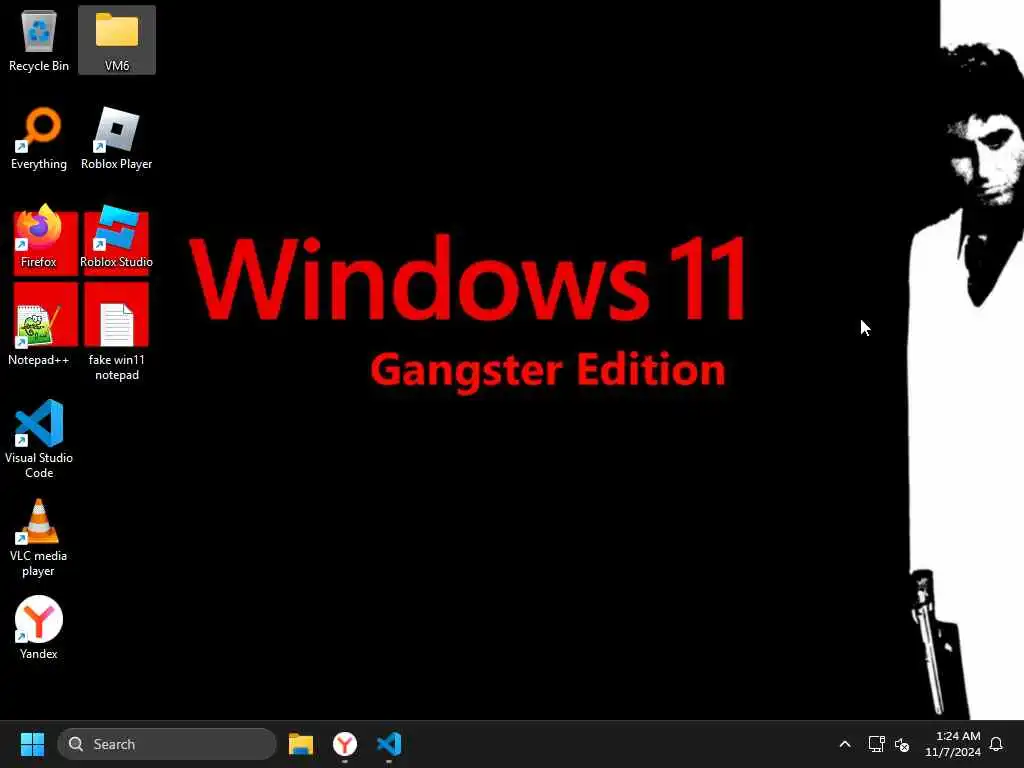1024x768 pixels.
Task: Select the Yandex desktop shortcut
Action: (x=39, y=628)
